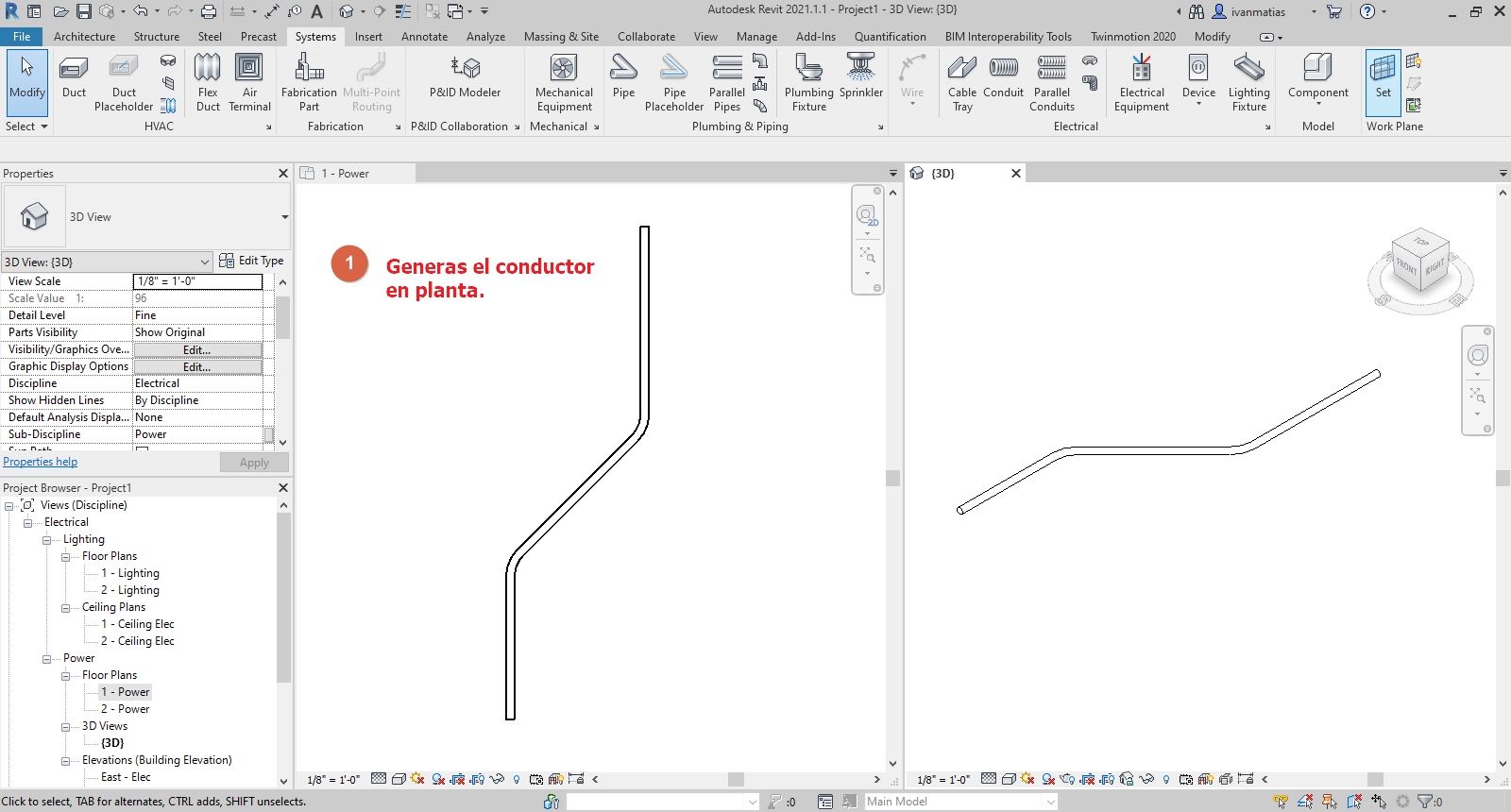Open the Properties help link
The width and height of the screenshot is (1511, 812).
(x=41, y=462)
